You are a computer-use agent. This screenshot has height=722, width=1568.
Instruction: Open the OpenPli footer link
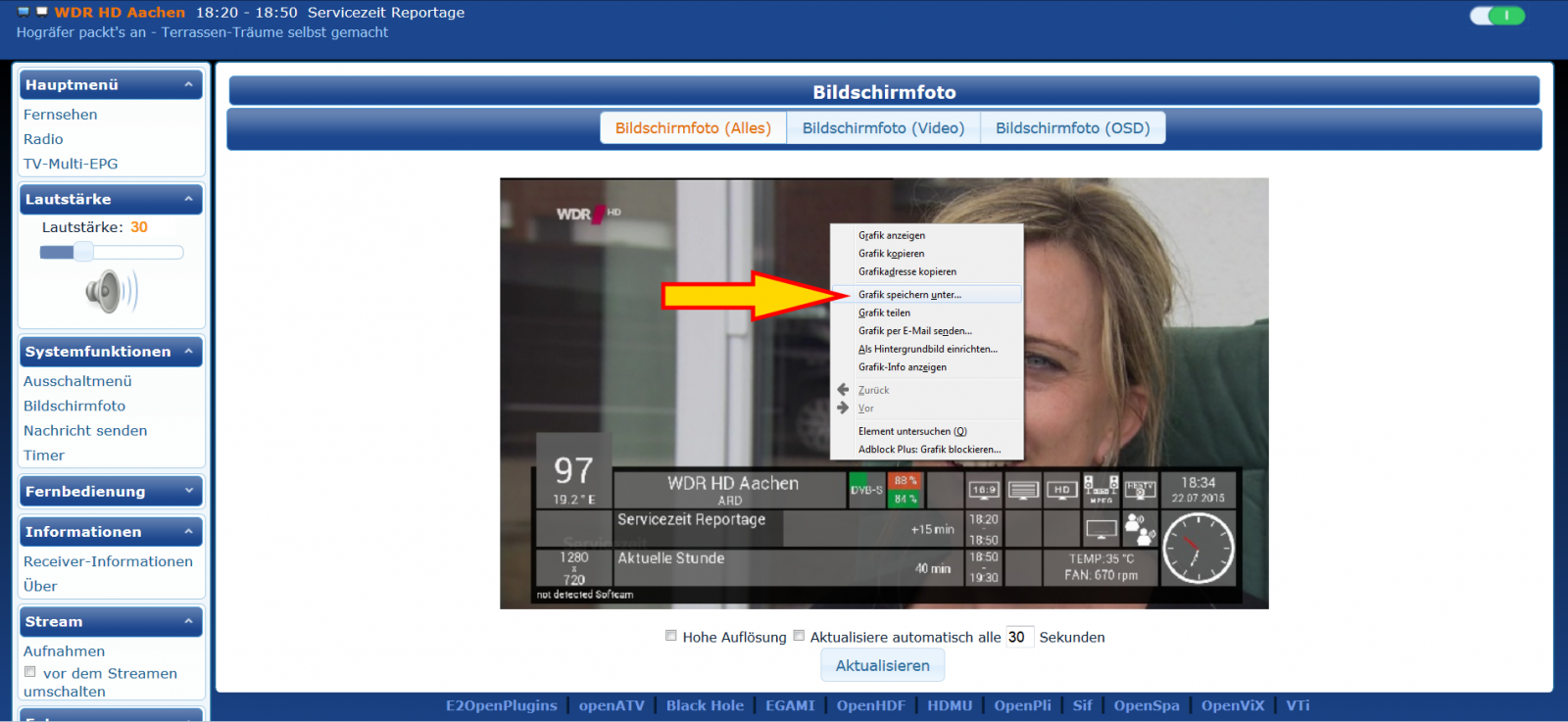pos(1022,705)
